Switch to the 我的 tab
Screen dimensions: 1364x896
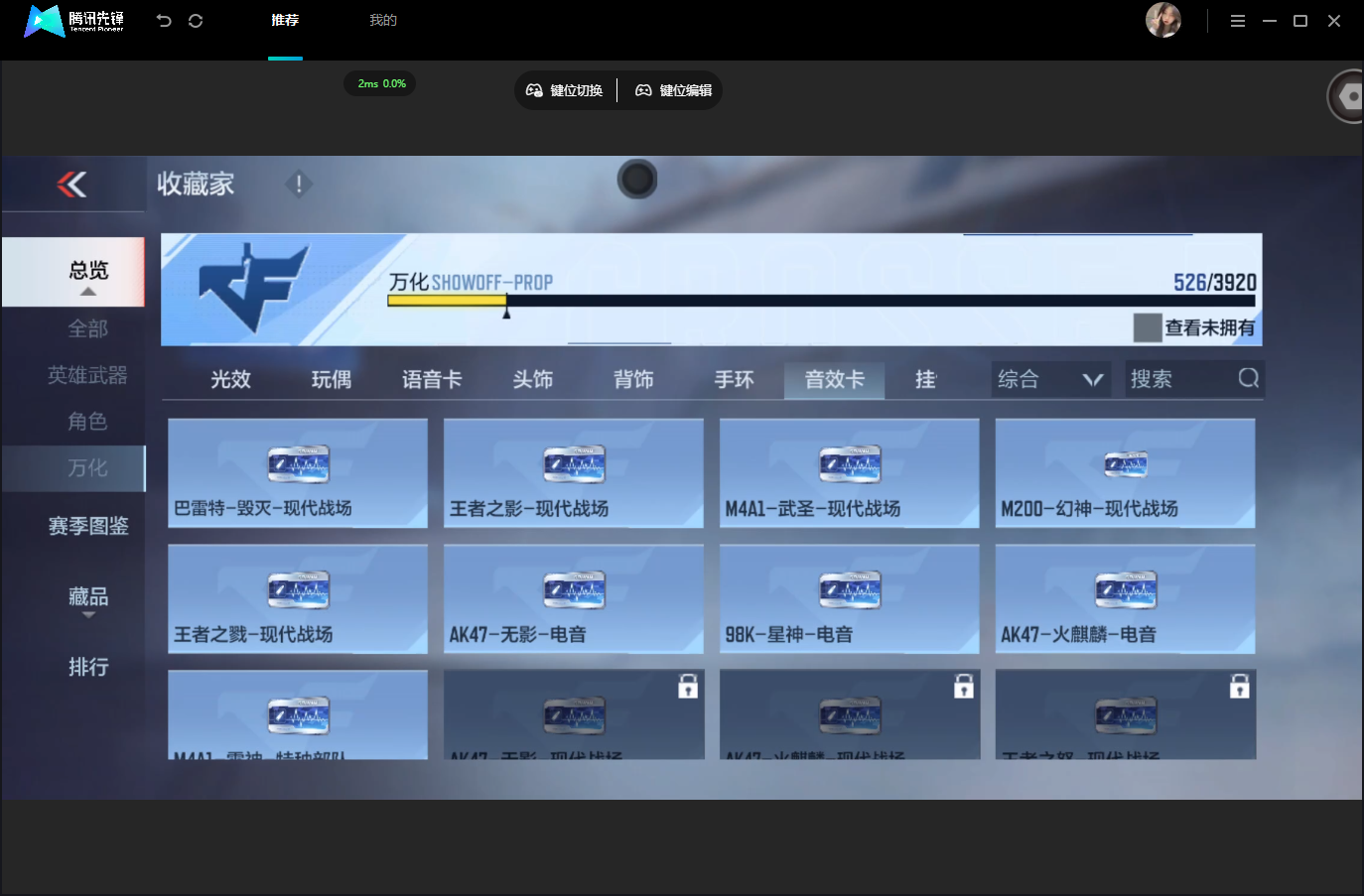(383, 21)
